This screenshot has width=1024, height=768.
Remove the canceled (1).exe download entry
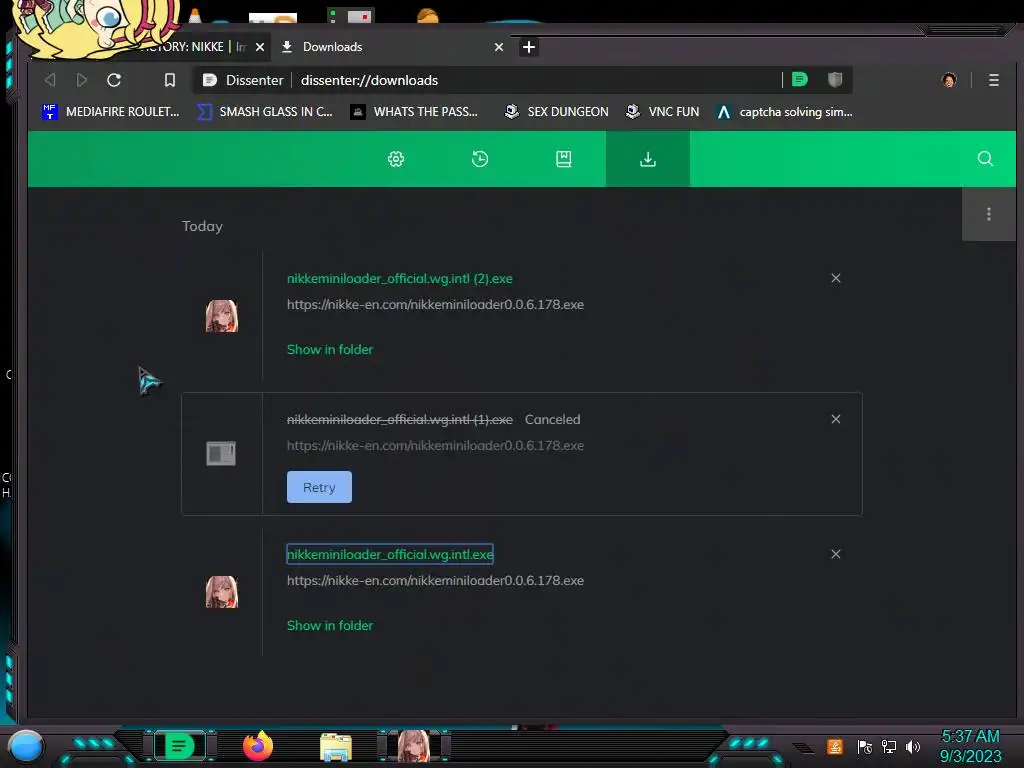pyautogui.click(x=835, y=419)
